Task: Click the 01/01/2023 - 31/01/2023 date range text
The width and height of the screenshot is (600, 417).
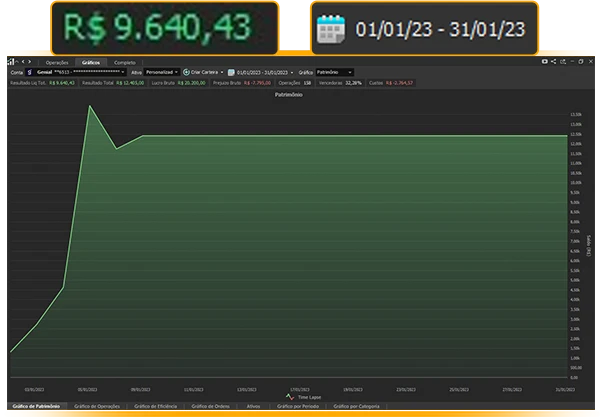Action: pyautogui.click(x=262, y=72)
